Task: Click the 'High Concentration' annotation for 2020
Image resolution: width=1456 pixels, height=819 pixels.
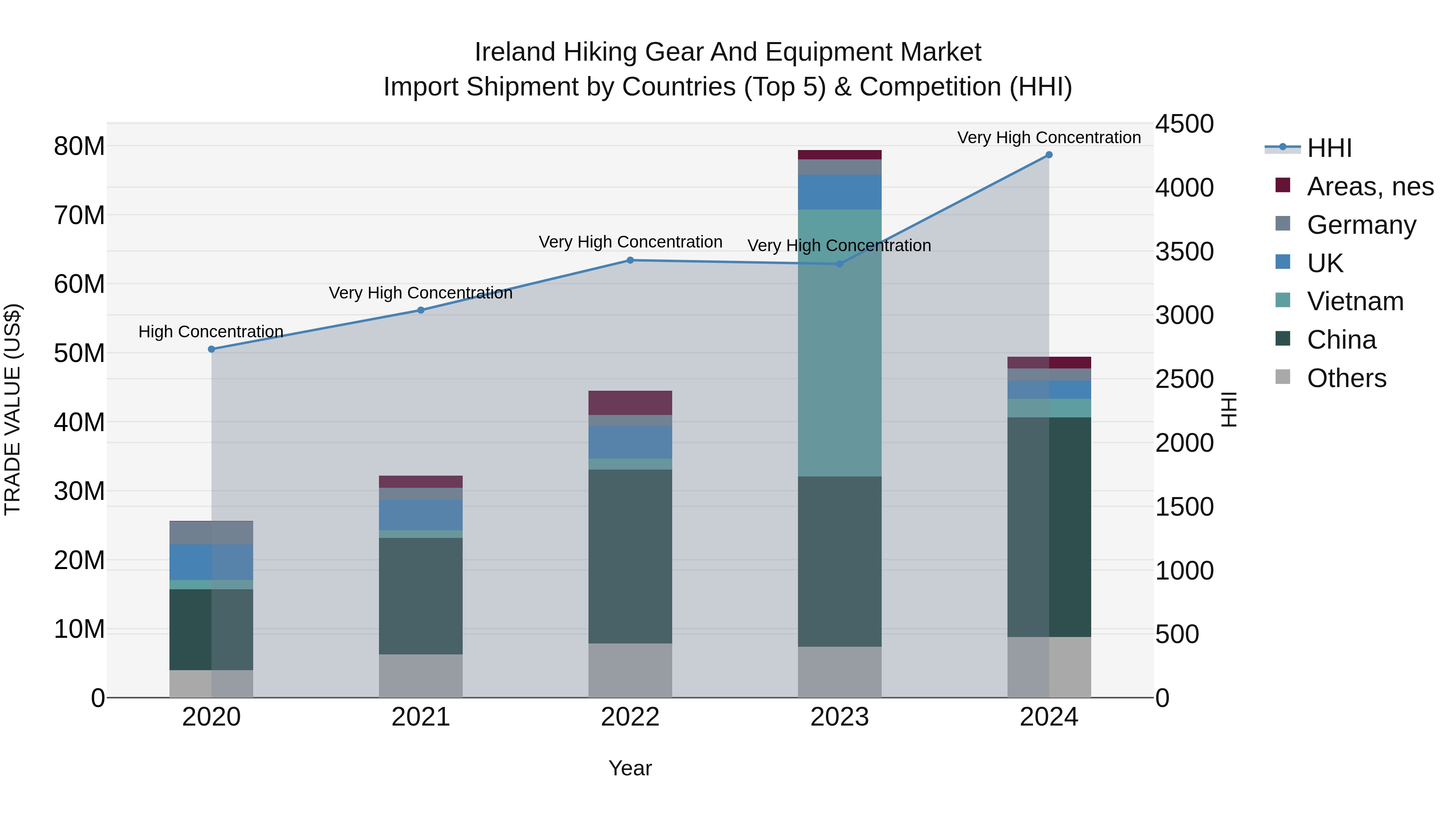Action: [x=211, y=332]
